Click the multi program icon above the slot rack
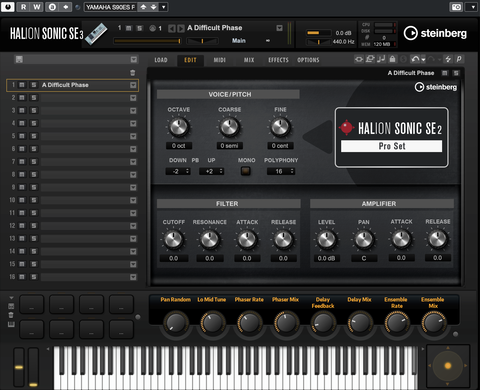 [x=19, y=60]
